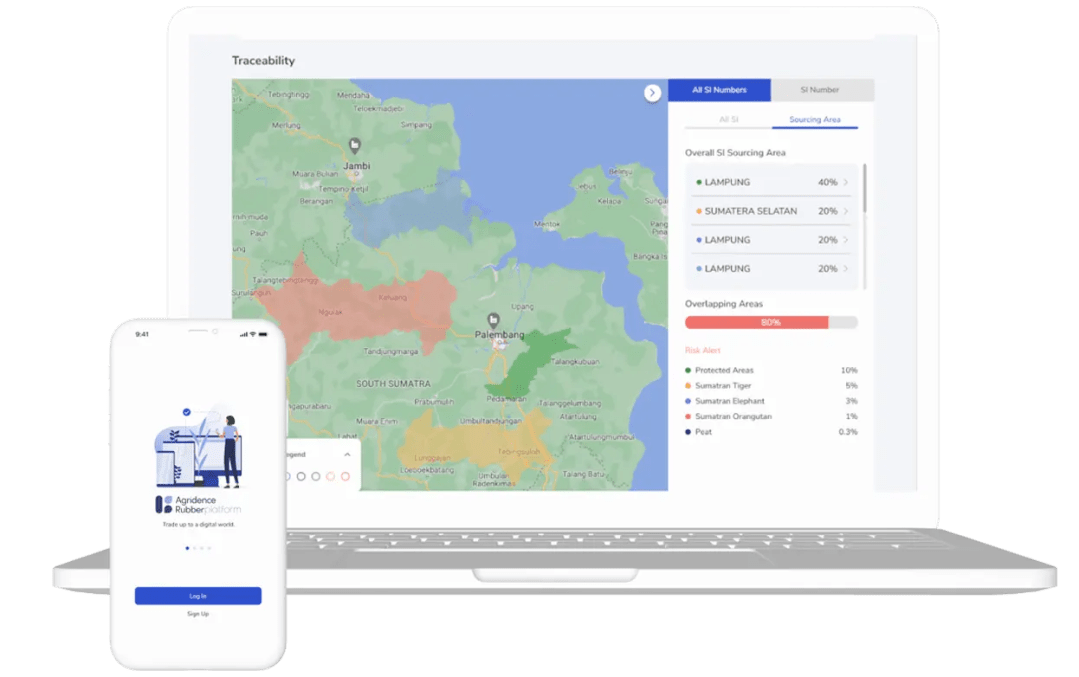Click the Risk Alert heading
Viewport: 1079px width, 677px height.
(x=703, y=350)
